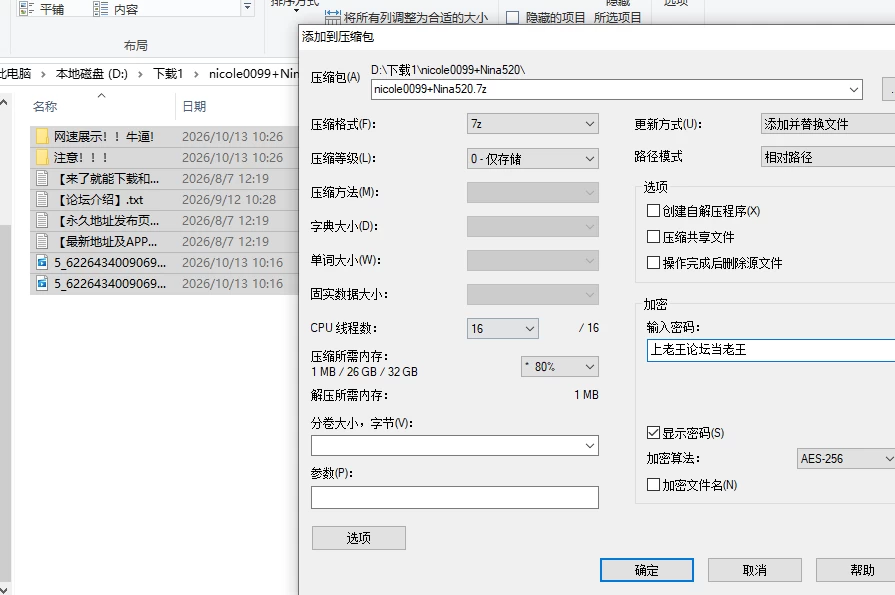This screenshot has width=895, height=595.
Task: Click the Explorer scrollbar down arrow
Action: coord(4,588)
